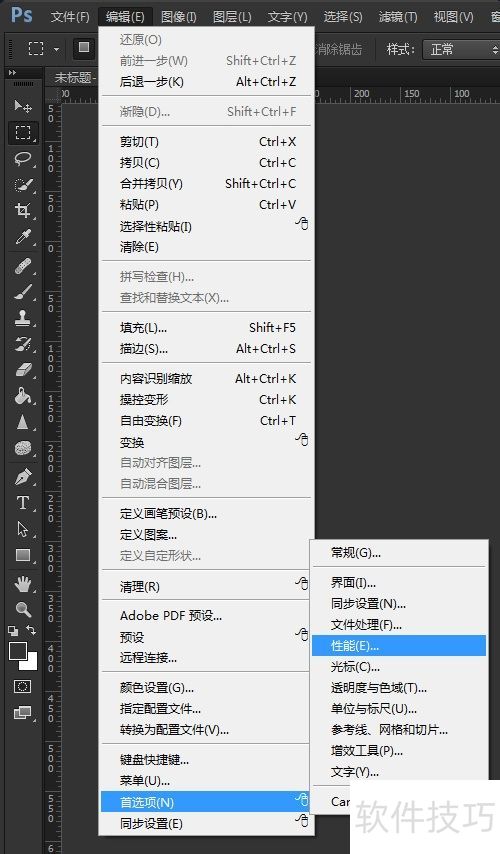The height and width of the screenshot is (854, 500).
Task: Select the Spot Healing Brush tool
Action: pyautogui.click(x=22, y=267)
